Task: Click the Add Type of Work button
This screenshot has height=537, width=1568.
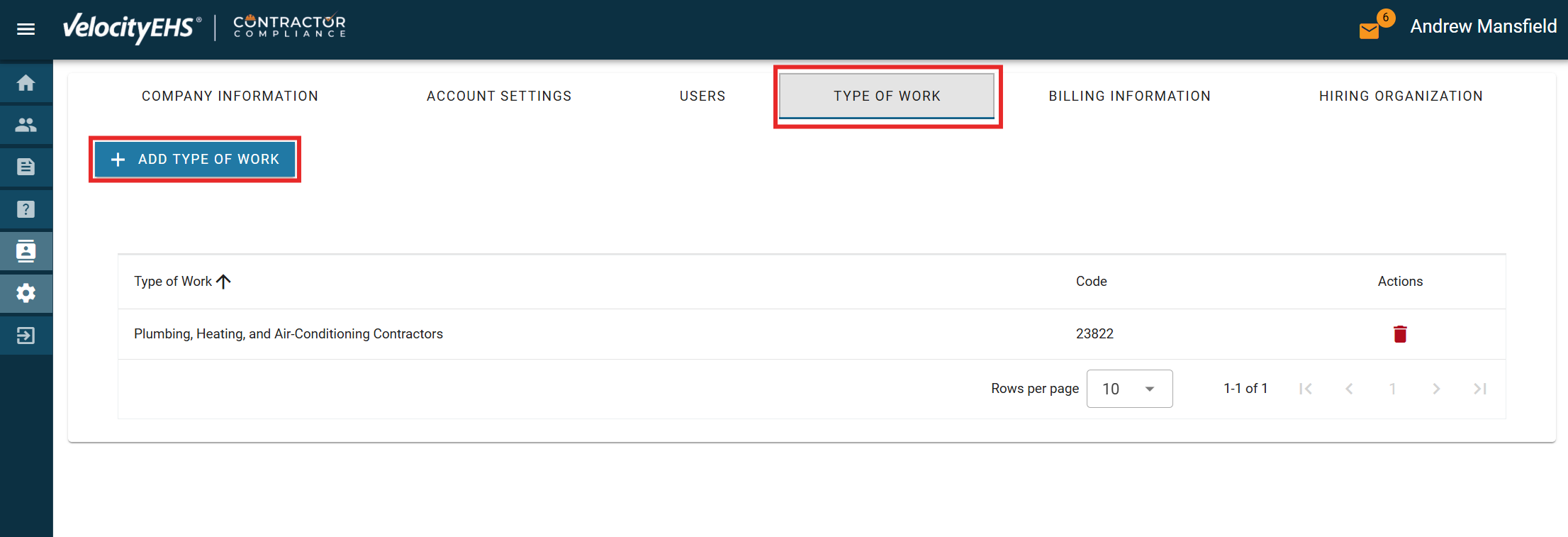Action: (195, 160)
